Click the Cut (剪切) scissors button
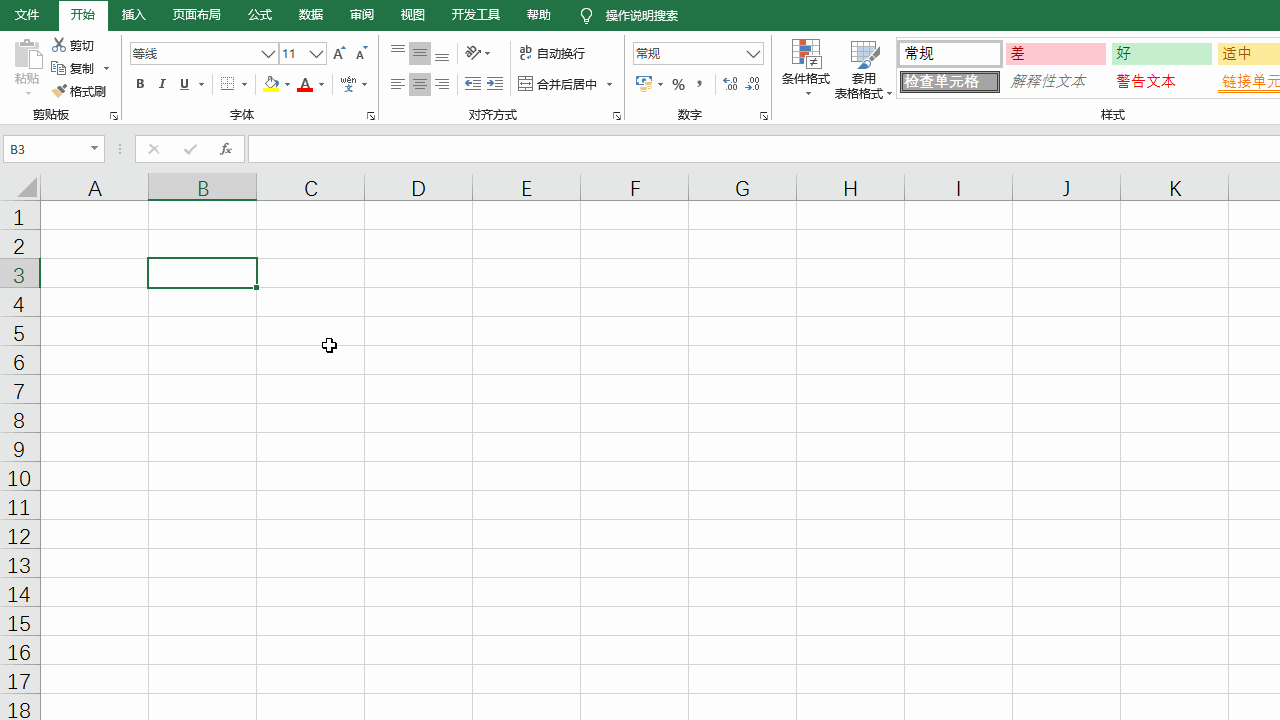The image size is (1280, 720). pyautogui.click(x=73, y=45)
